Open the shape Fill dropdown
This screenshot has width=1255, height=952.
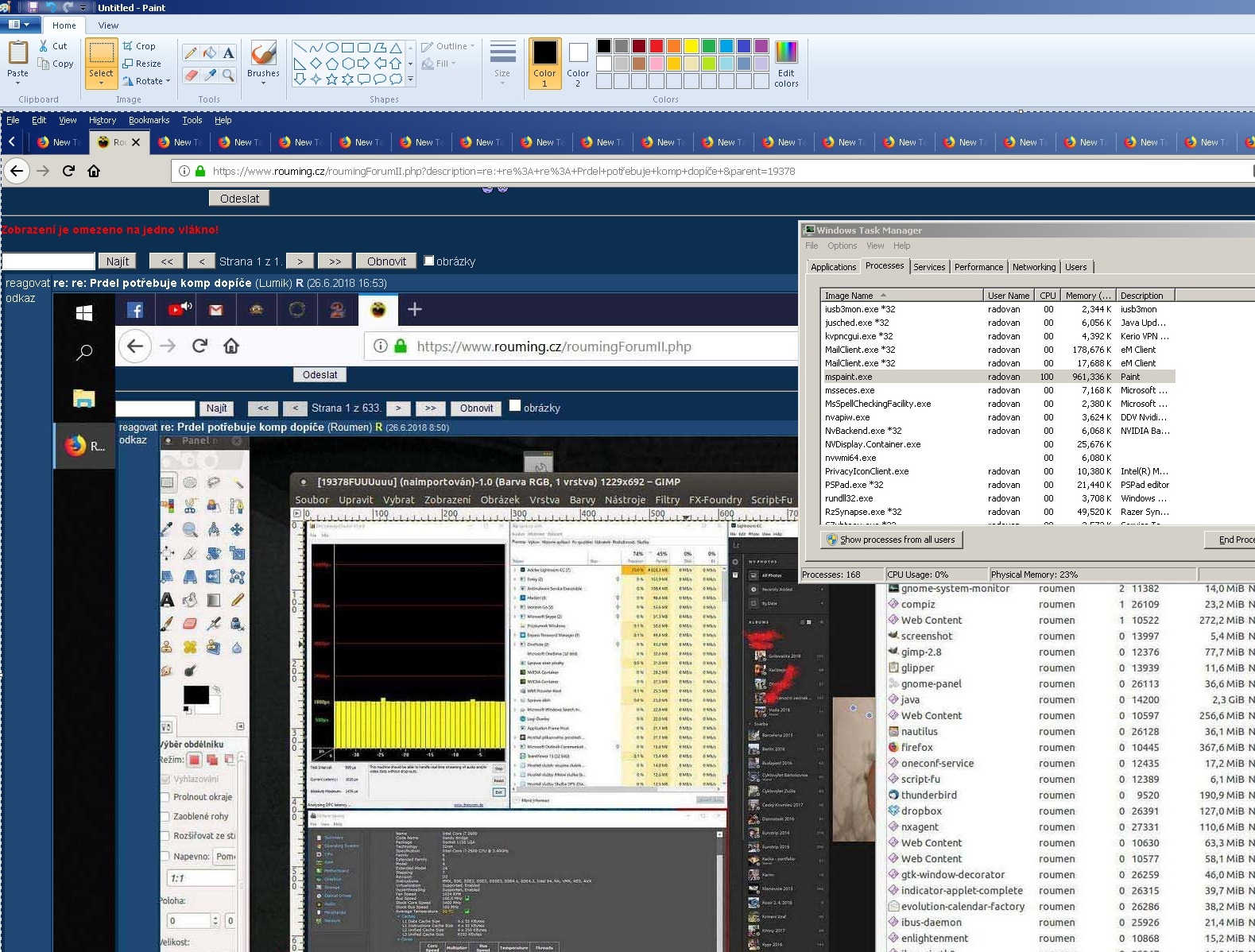pos(439,64)
